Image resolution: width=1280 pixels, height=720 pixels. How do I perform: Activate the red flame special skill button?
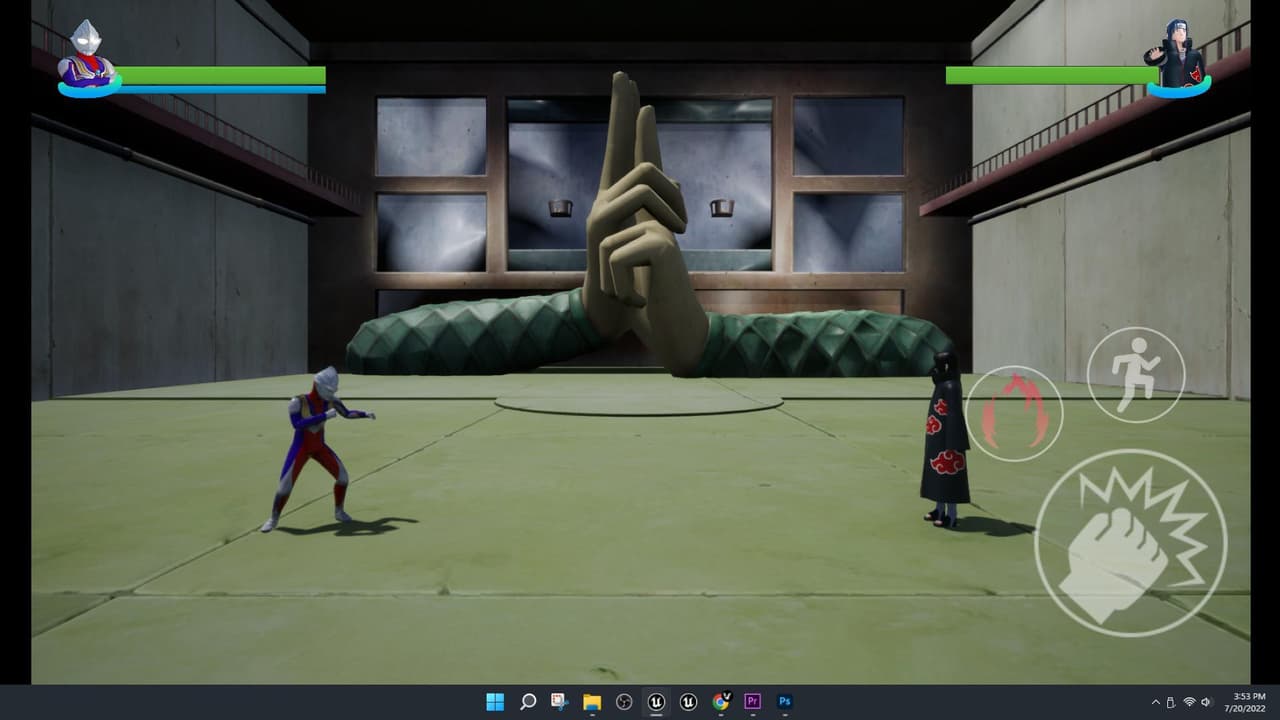point(1013,413)
